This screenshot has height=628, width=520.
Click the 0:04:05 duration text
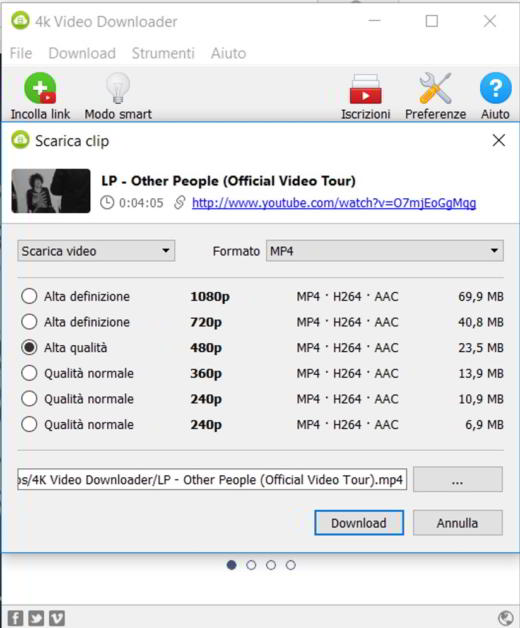141,203
